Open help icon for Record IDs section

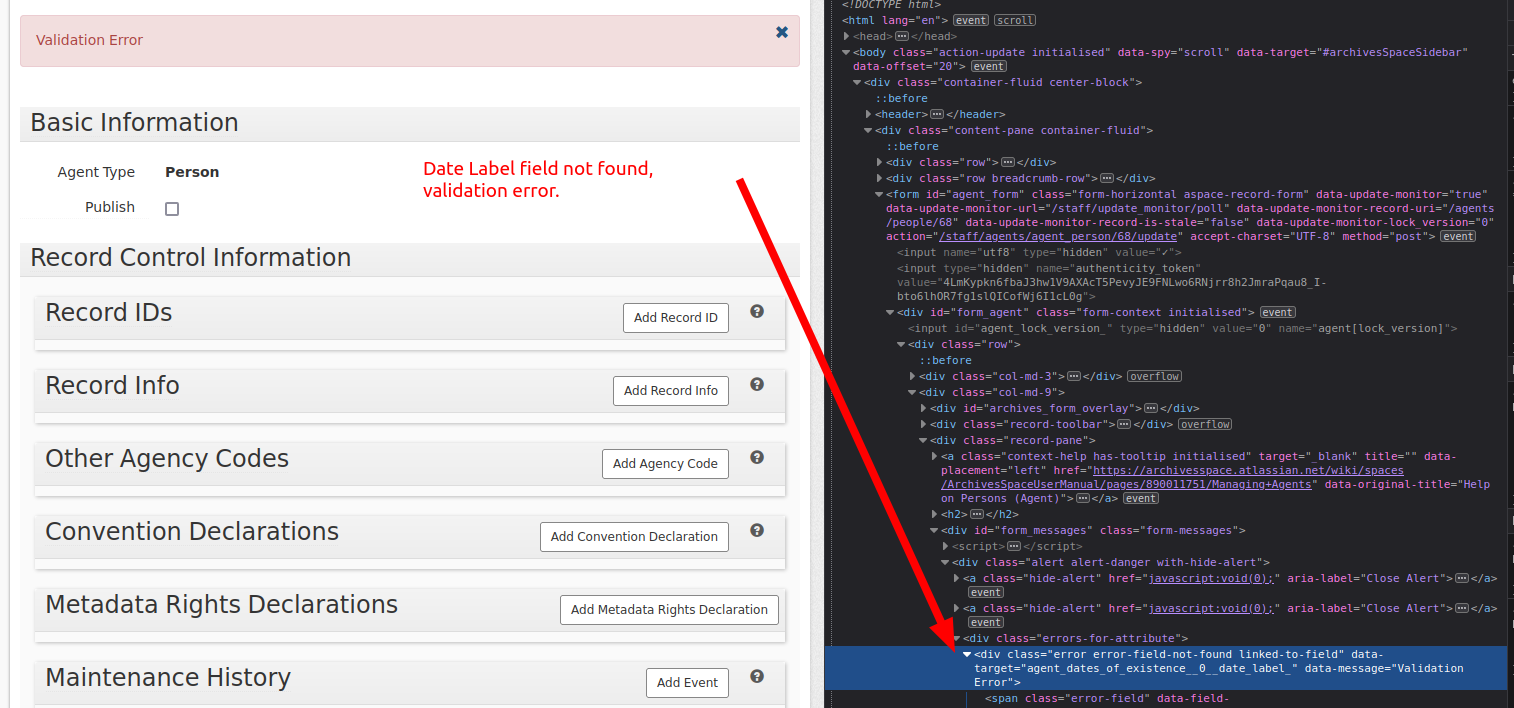click(x=757, y=311)
